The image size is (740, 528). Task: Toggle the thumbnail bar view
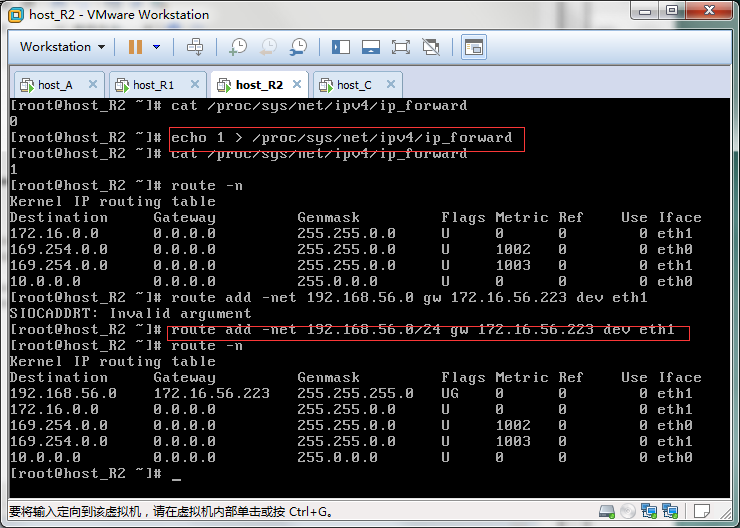[x=371, y=47]
